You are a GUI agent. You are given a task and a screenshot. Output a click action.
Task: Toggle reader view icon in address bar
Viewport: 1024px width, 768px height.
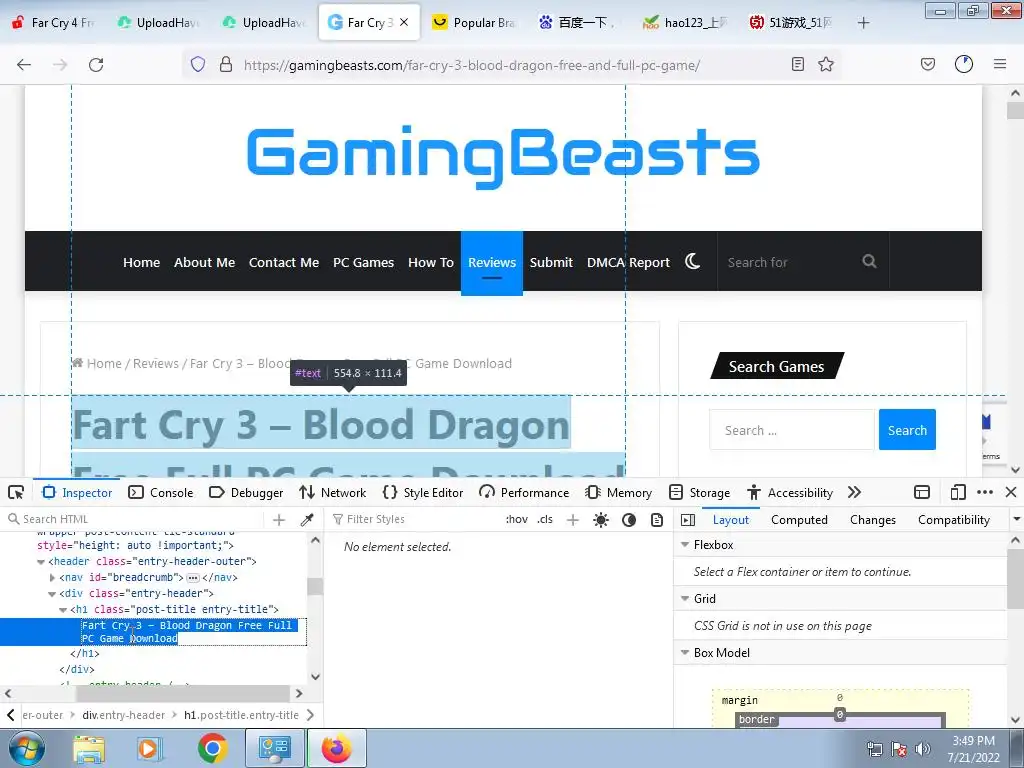point(797,64)
